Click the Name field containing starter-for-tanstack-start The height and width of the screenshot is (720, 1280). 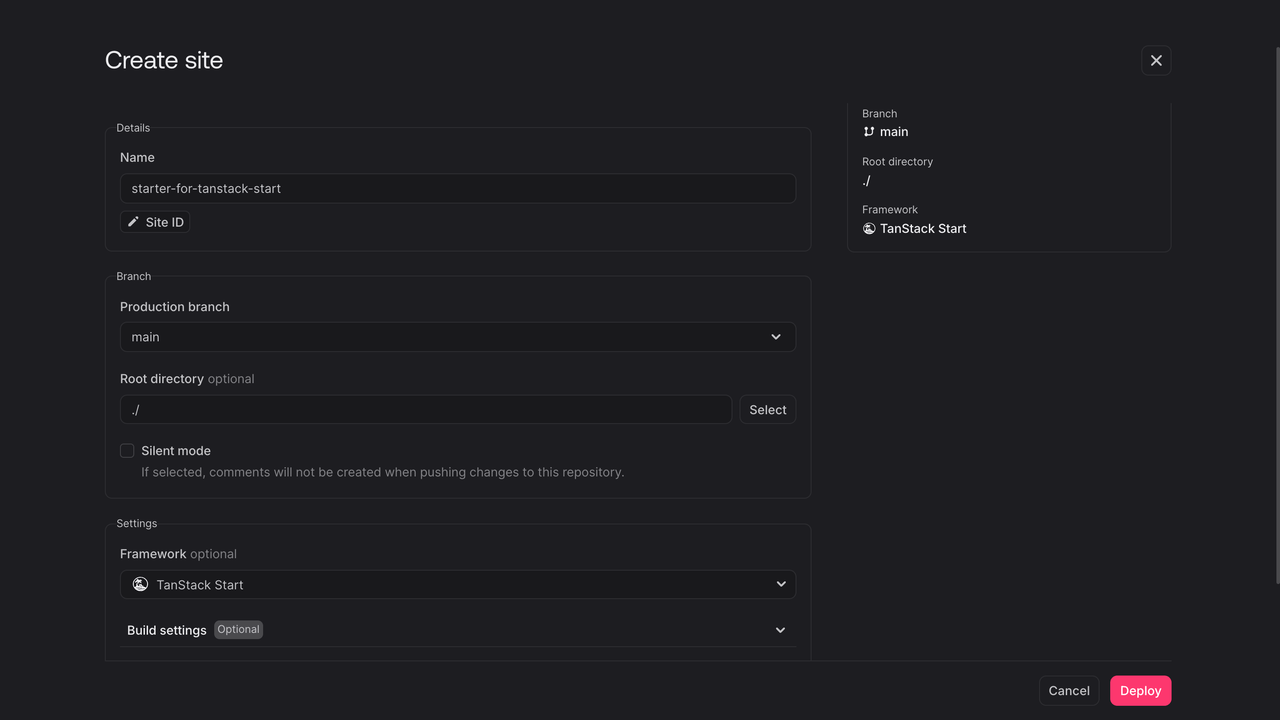point(457,188)
